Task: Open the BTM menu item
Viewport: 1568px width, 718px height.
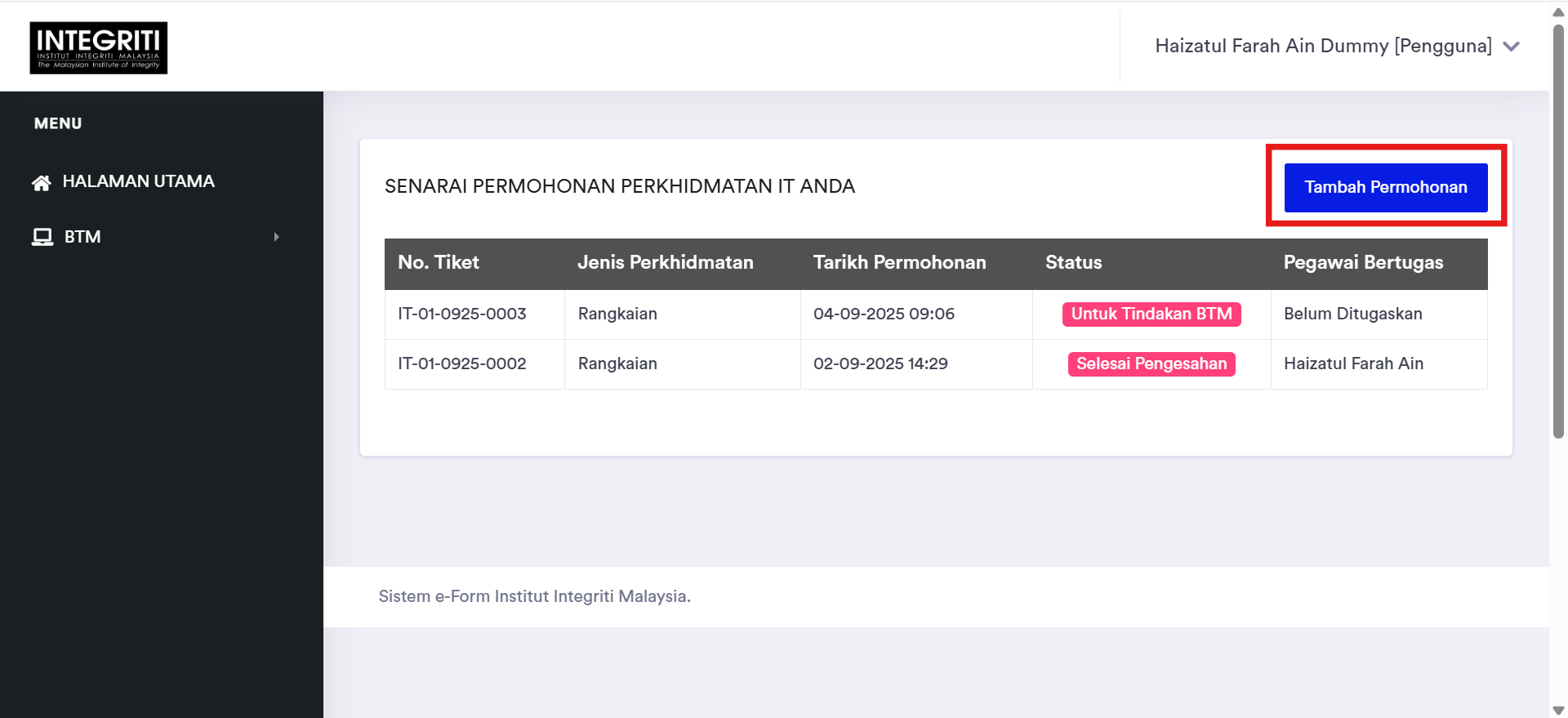Action: coord(82,237)
